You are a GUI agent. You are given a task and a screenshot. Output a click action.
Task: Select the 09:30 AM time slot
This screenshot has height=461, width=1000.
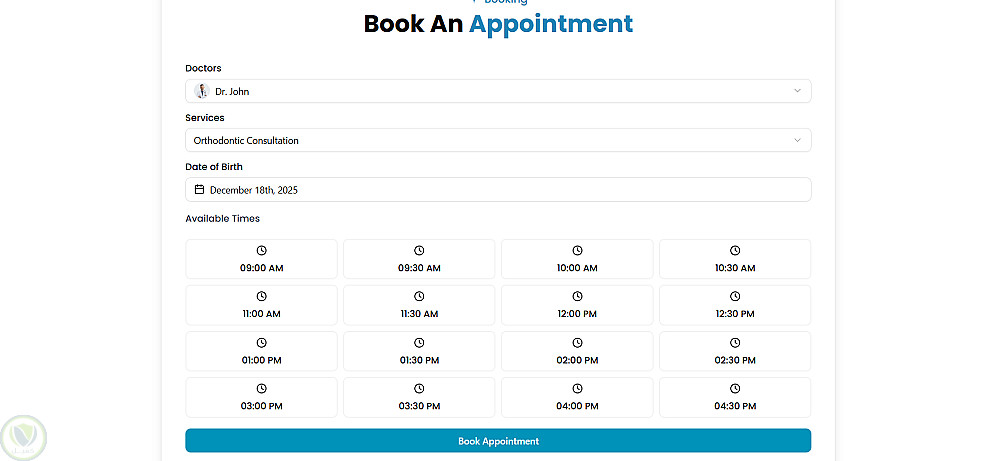click(x=419, y=259)
